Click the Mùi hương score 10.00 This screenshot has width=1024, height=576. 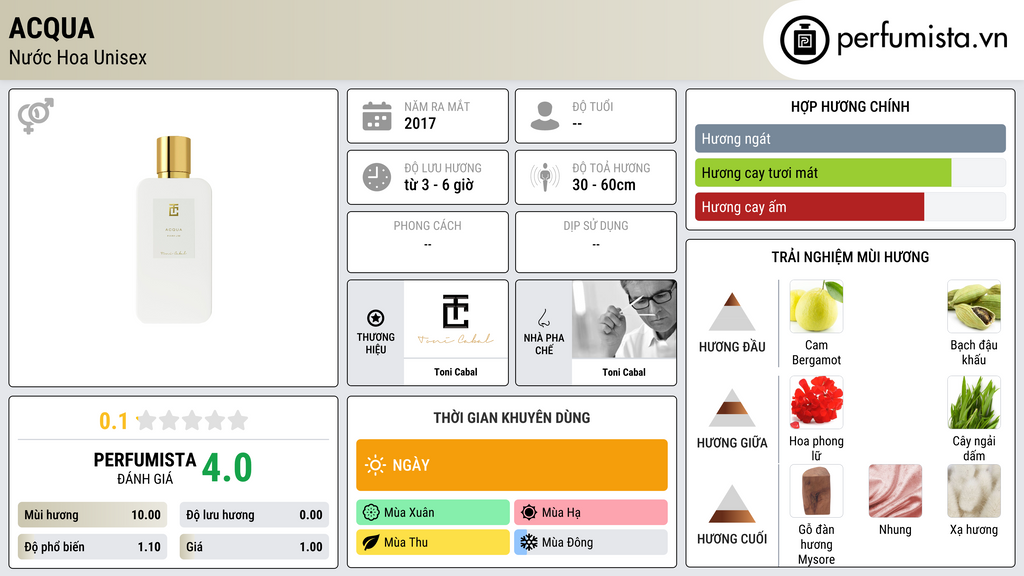[x=92, y=515]
